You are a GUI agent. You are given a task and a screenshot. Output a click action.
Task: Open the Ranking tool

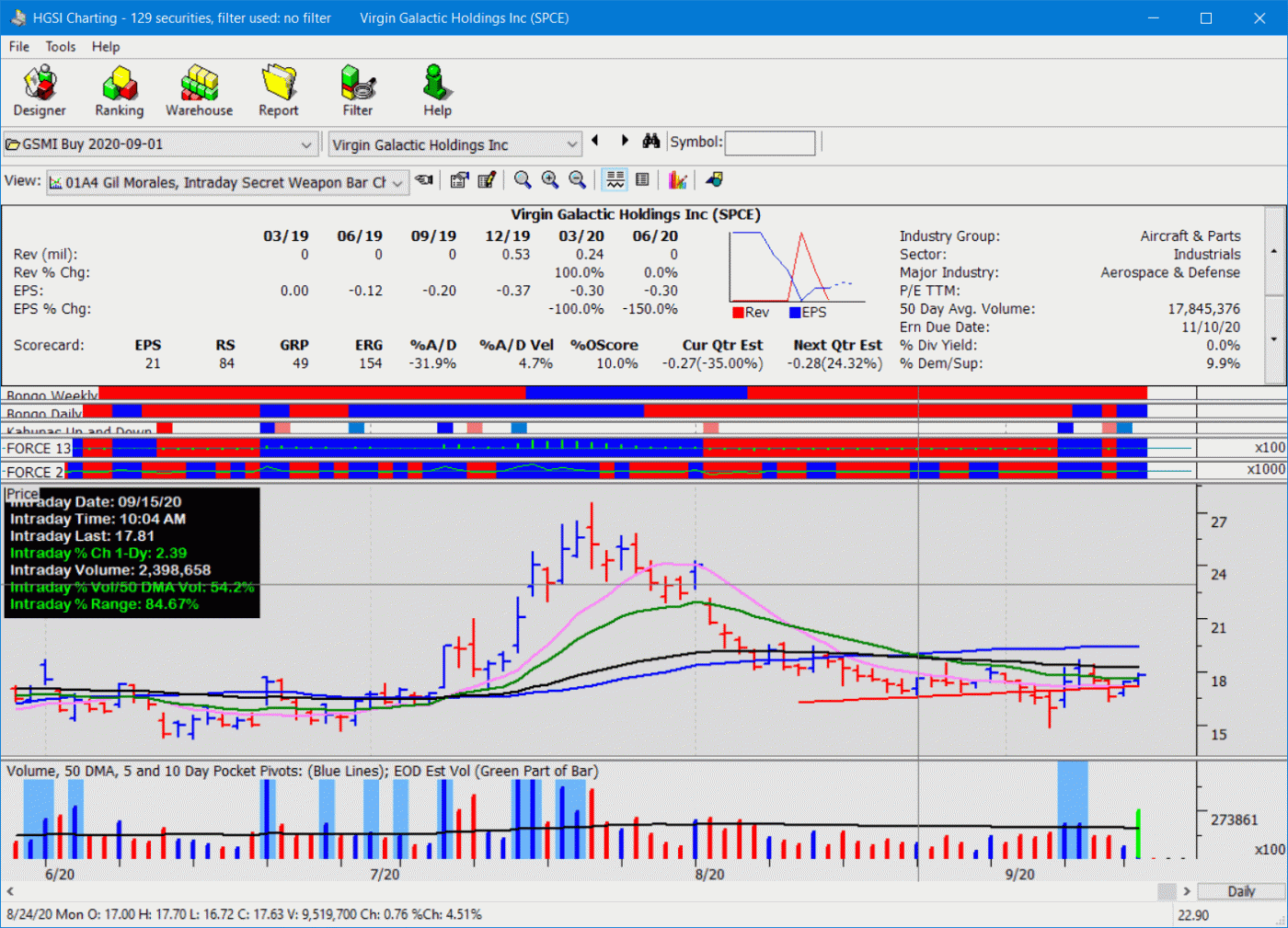[x=120, y=91]
